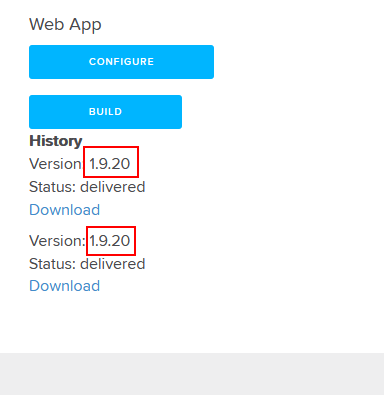
Task: Click the bold History heading
Action: point(56,141)
